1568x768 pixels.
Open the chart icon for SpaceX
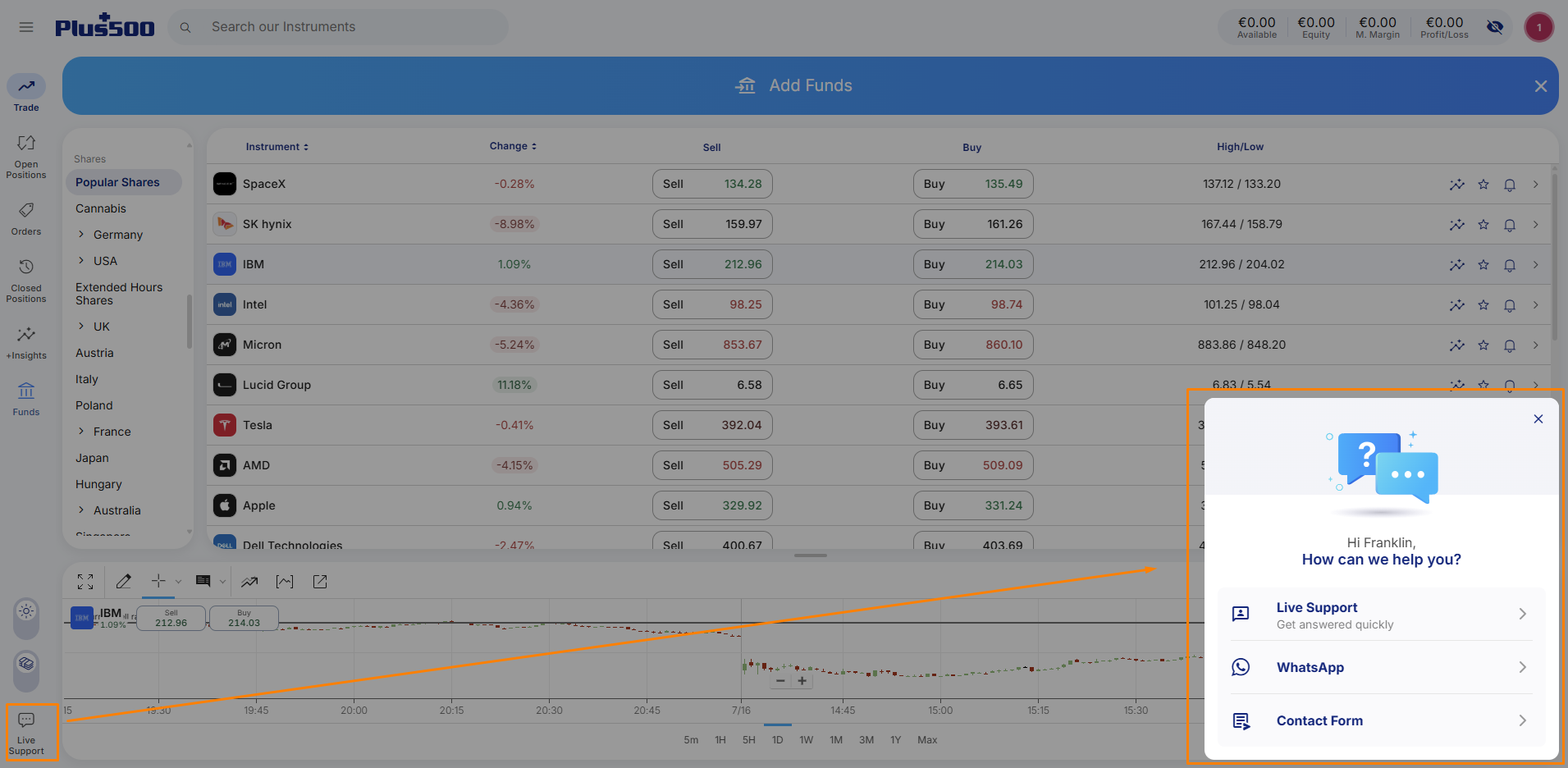pyautogui.click(x=1457, y=185)
